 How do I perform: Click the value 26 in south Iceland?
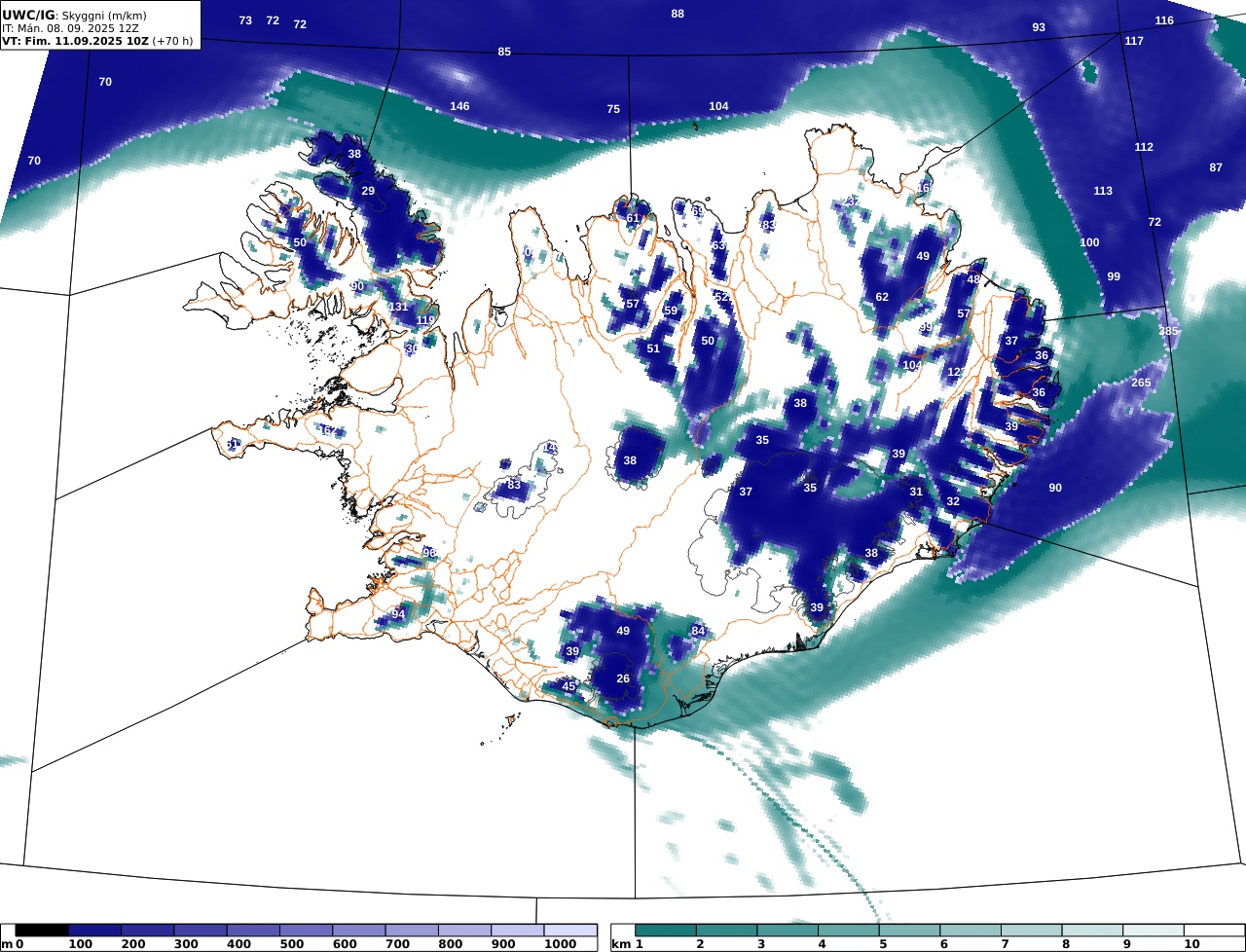[x=623, y=678]
